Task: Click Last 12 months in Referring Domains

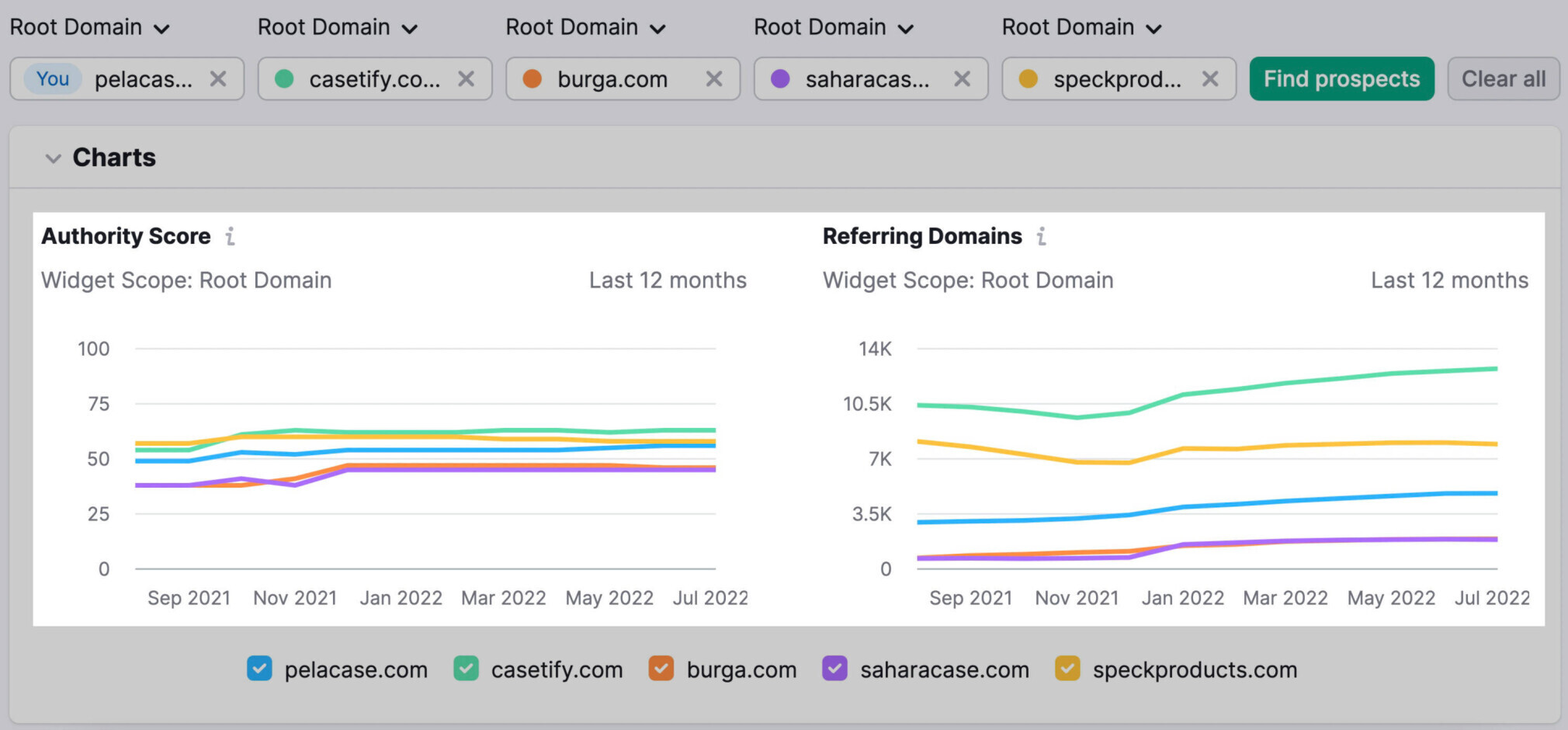Action: tap(1449, 280)
